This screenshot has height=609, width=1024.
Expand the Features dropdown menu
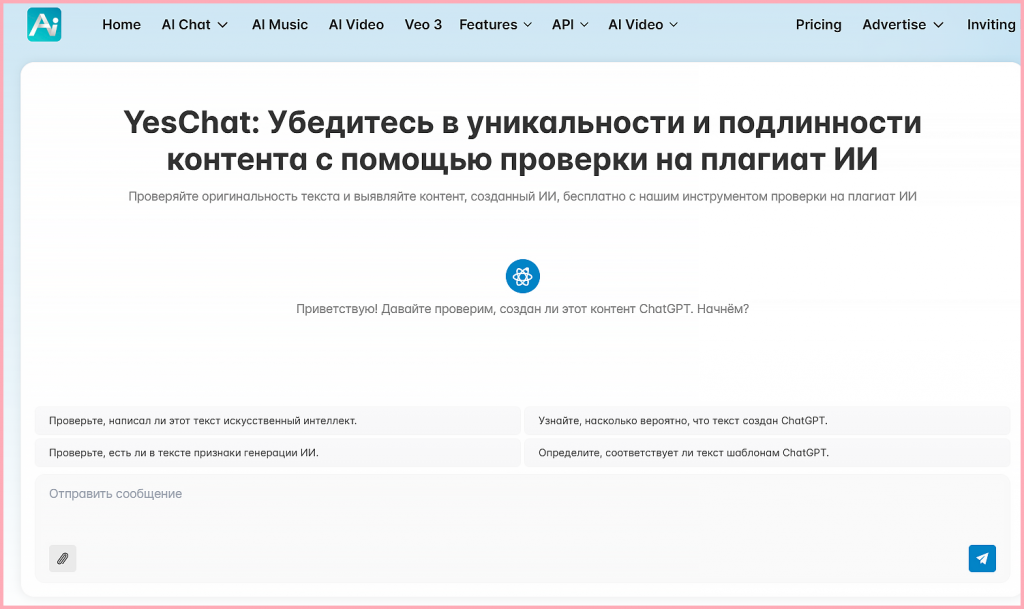496,25
